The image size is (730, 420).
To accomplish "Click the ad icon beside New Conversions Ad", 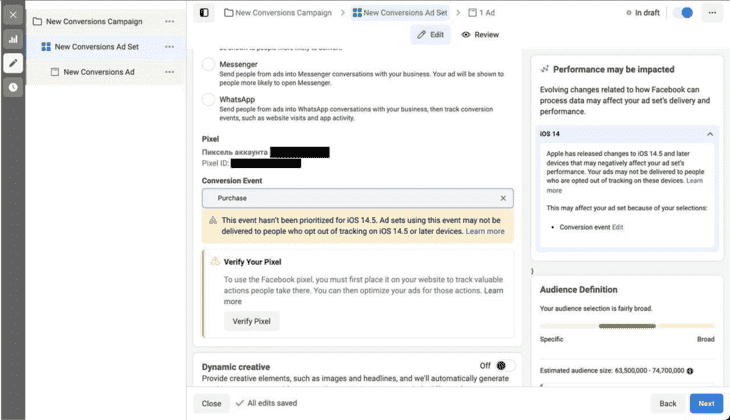I will [55, 72].
